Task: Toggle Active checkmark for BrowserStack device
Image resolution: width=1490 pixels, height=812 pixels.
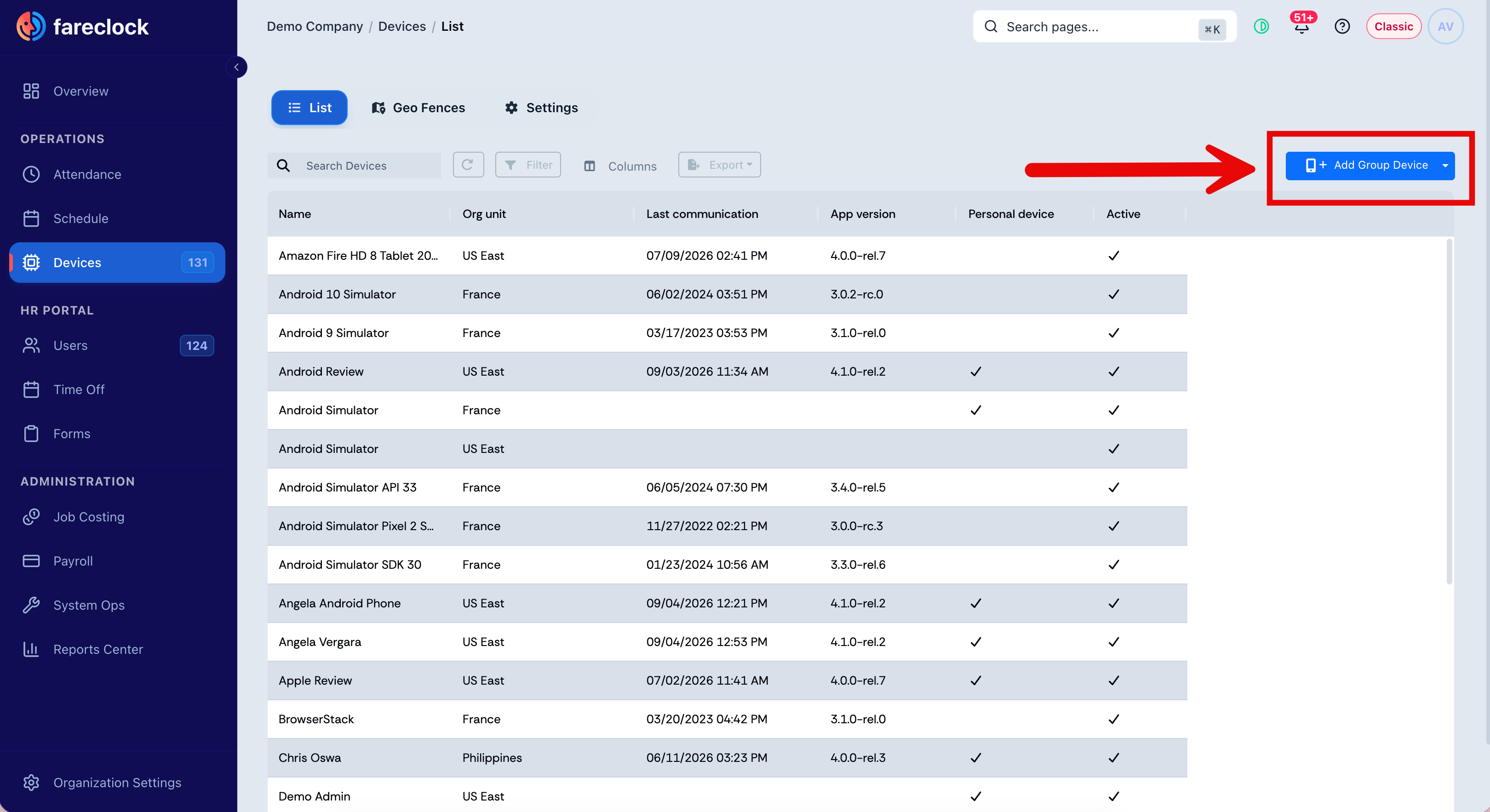Action: tap(1113, 719)
